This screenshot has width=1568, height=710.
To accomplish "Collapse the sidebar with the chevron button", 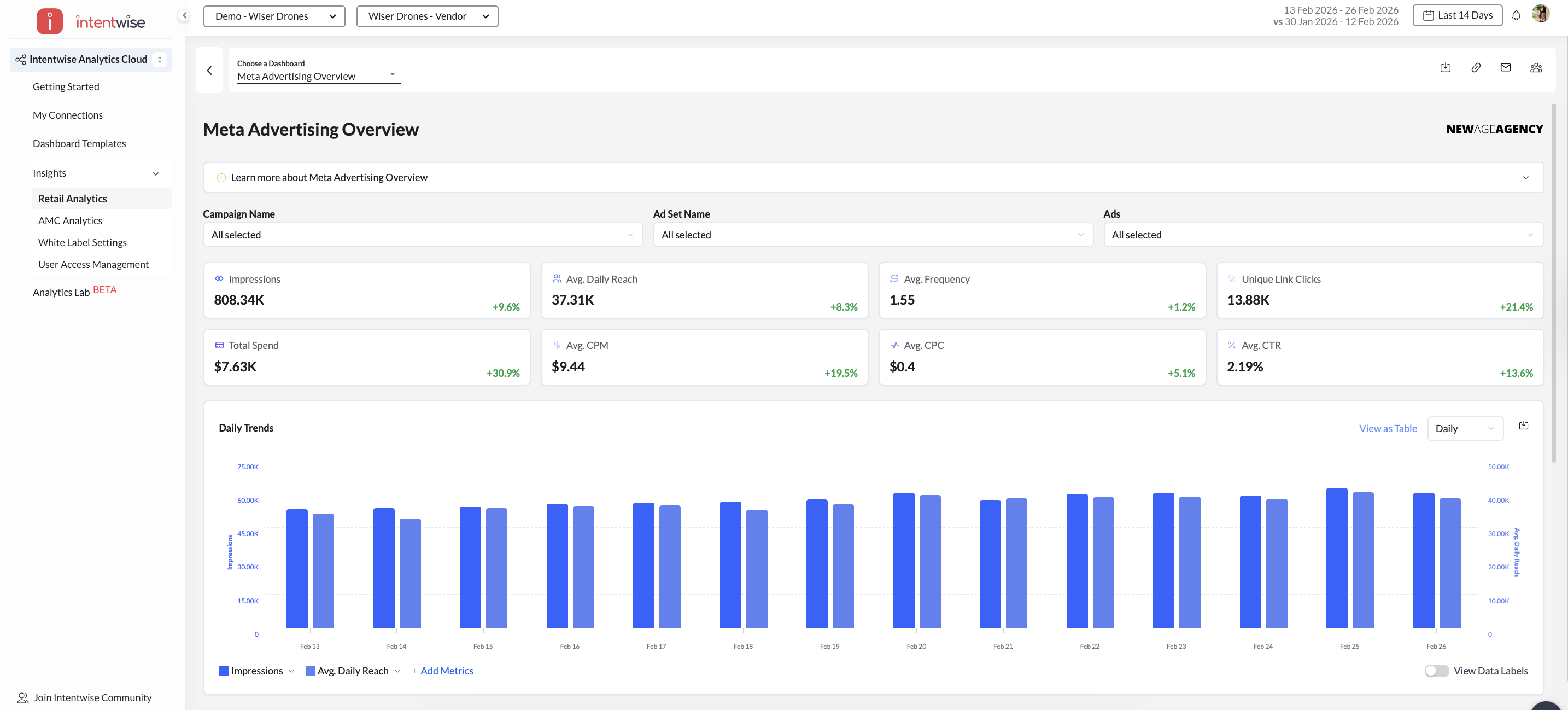I will click(x=184, y=16).
